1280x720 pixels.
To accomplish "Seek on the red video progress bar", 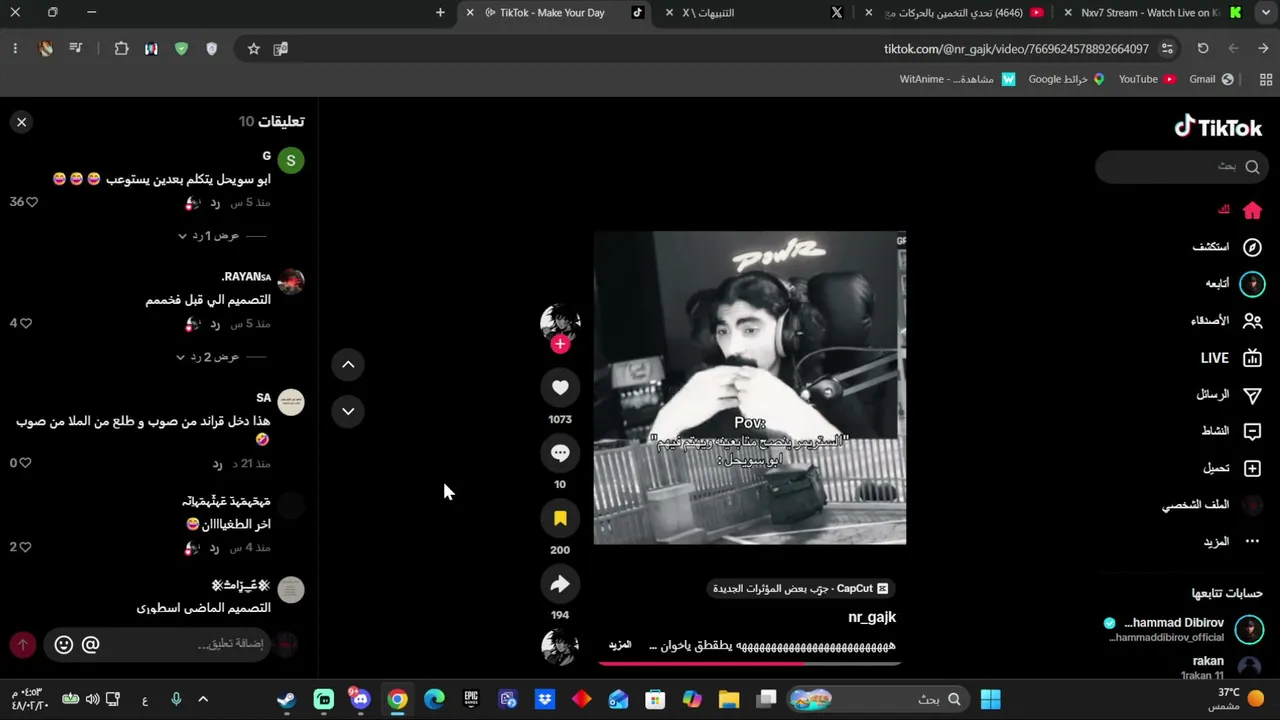I will [x=749, y=662].
